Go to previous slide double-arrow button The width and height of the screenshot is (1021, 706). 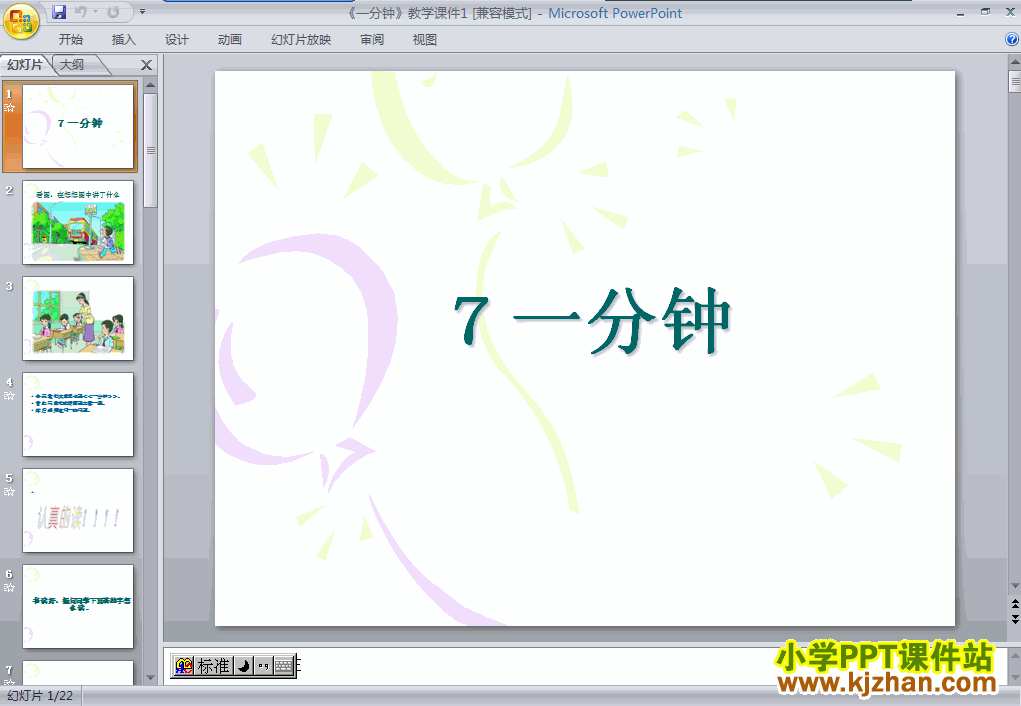[1014, 604]
